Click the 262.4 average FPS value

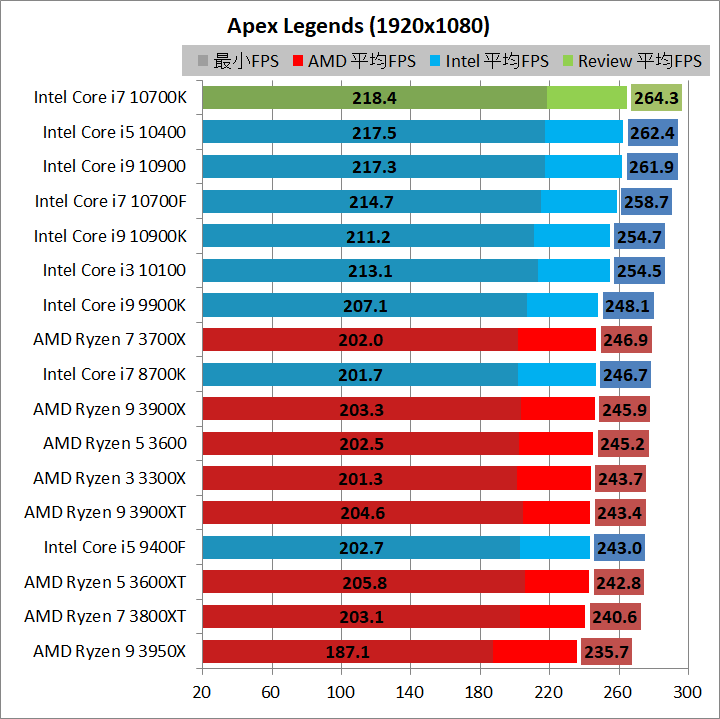pos(652,133)
